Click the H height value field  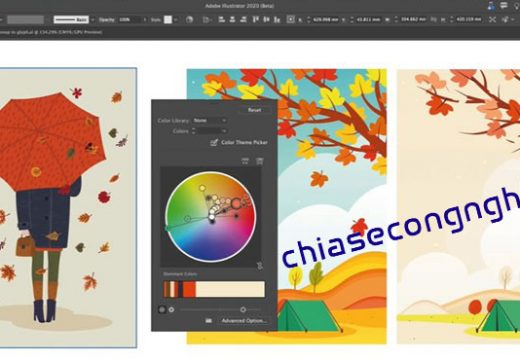point(469,20)
